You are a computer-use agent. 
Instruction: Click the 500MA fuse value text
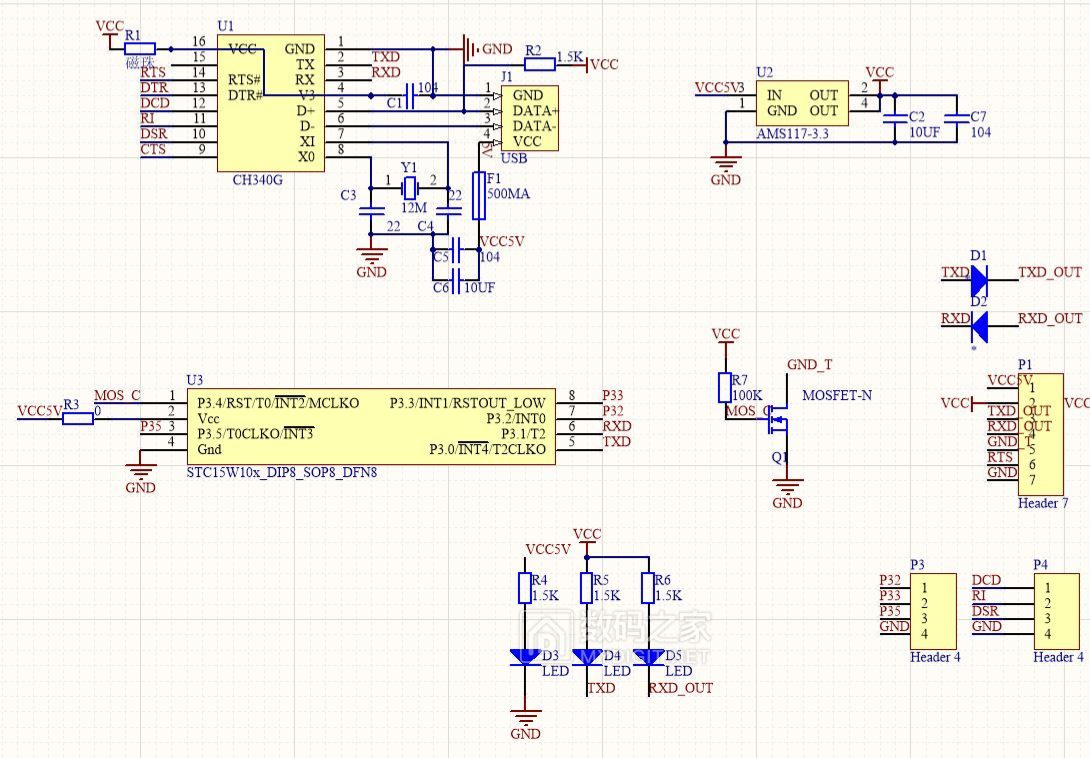(x=508, y=194)
